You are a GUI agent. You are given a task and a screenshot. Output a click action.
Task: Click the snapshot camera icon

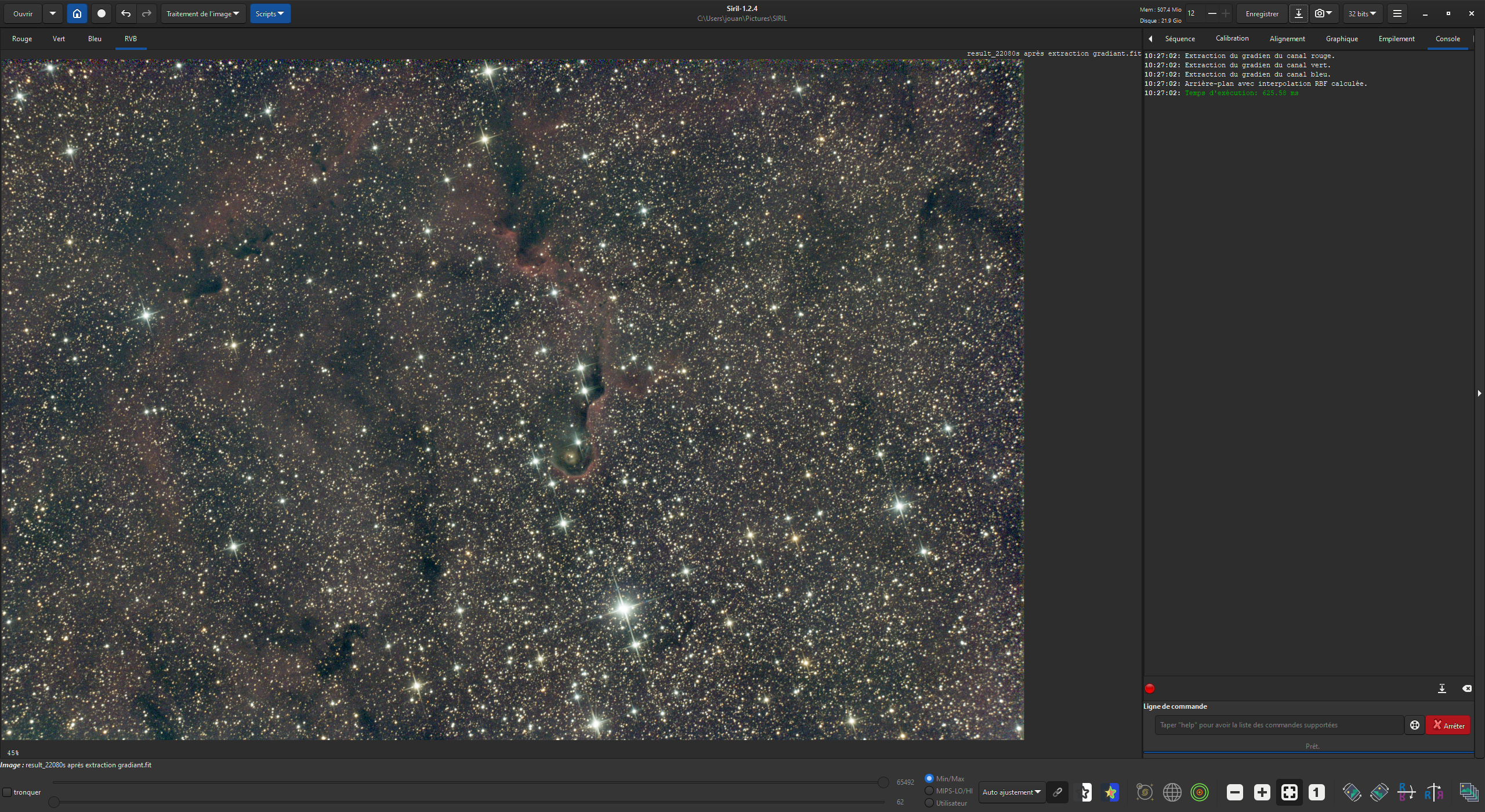coord(1320,13)
